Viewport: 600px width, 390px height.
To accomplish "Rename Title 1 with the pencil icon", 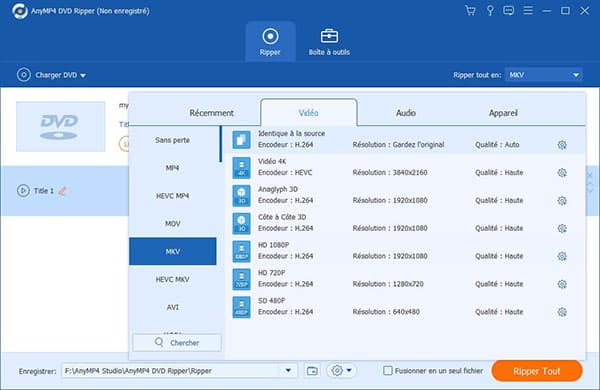I will point(62,191).
